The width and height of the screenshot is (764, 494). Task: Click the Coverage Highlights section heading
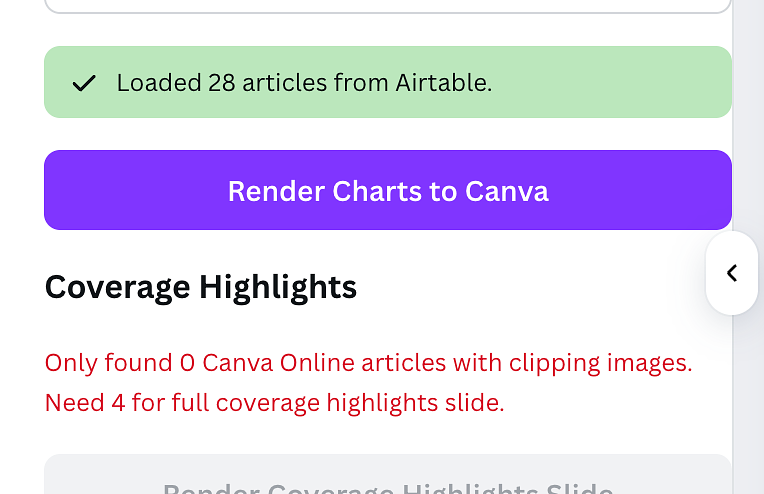pos(201,287)
